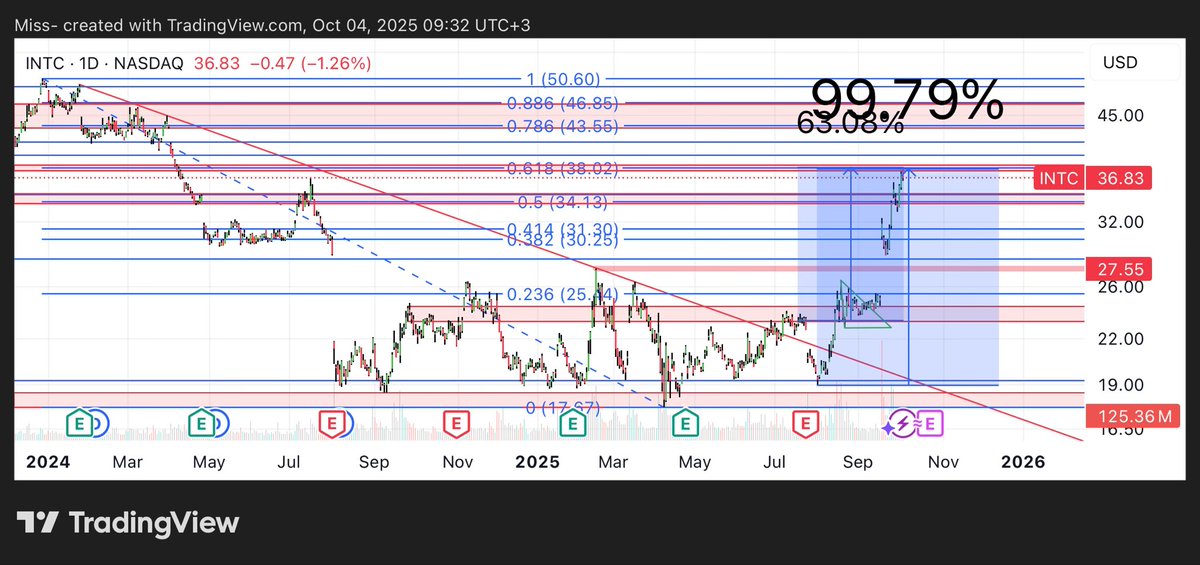Viewport: 1200px width, 565px height.
Task: Click the dividend marker next to the May 2024 earnings icon
Action: (222, 423)
